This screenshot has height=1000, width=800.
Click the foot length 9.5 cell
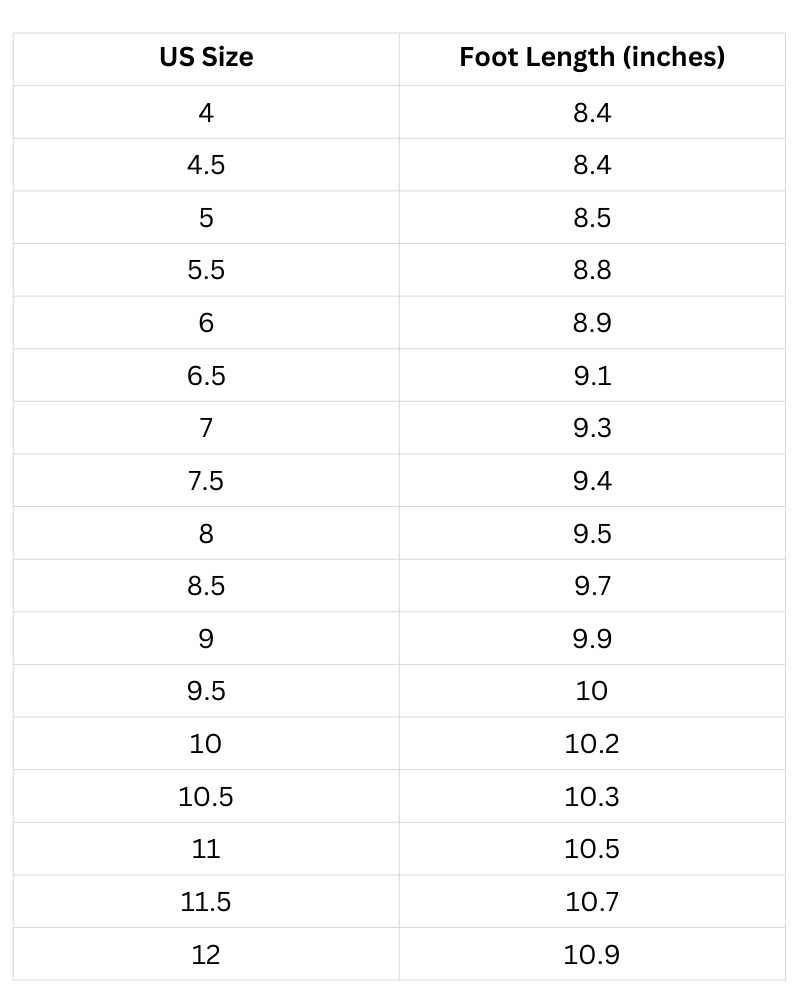(x=592, y=533)
